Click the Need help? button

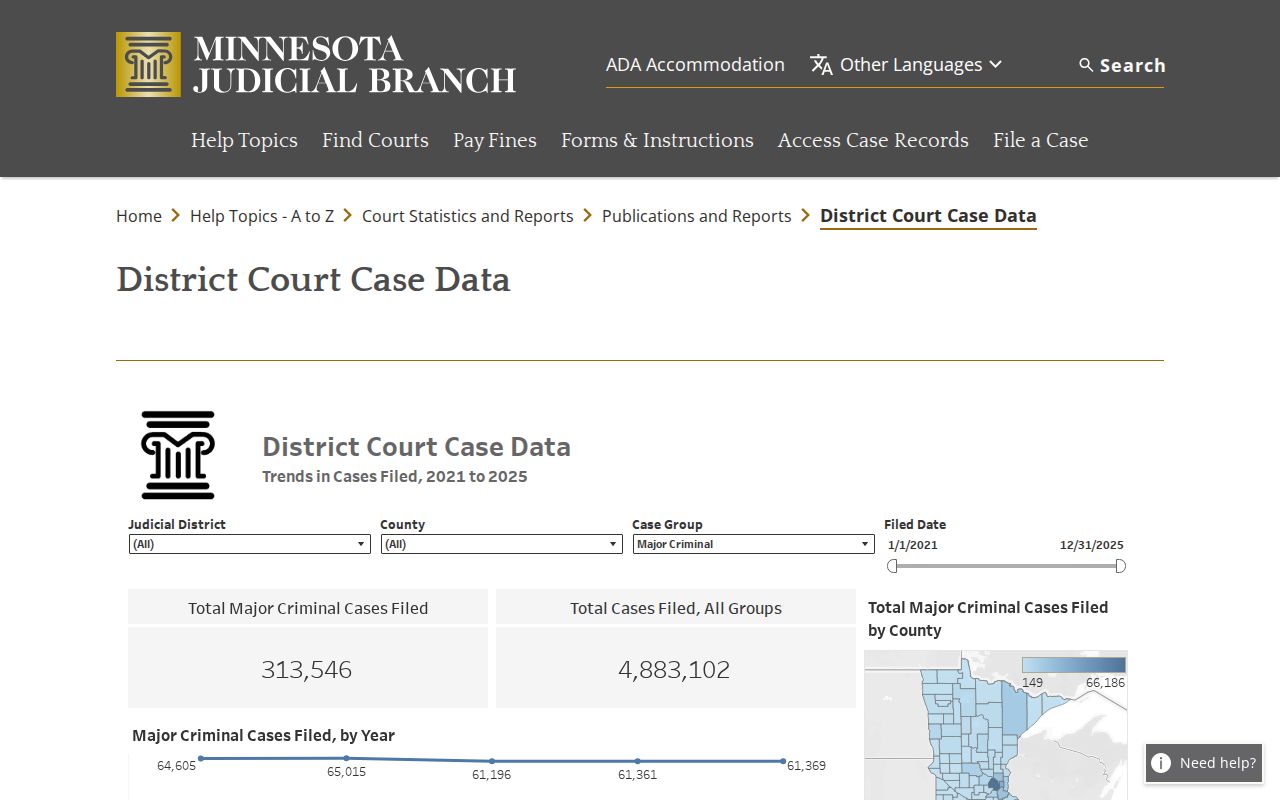[x=1205, y=763]
